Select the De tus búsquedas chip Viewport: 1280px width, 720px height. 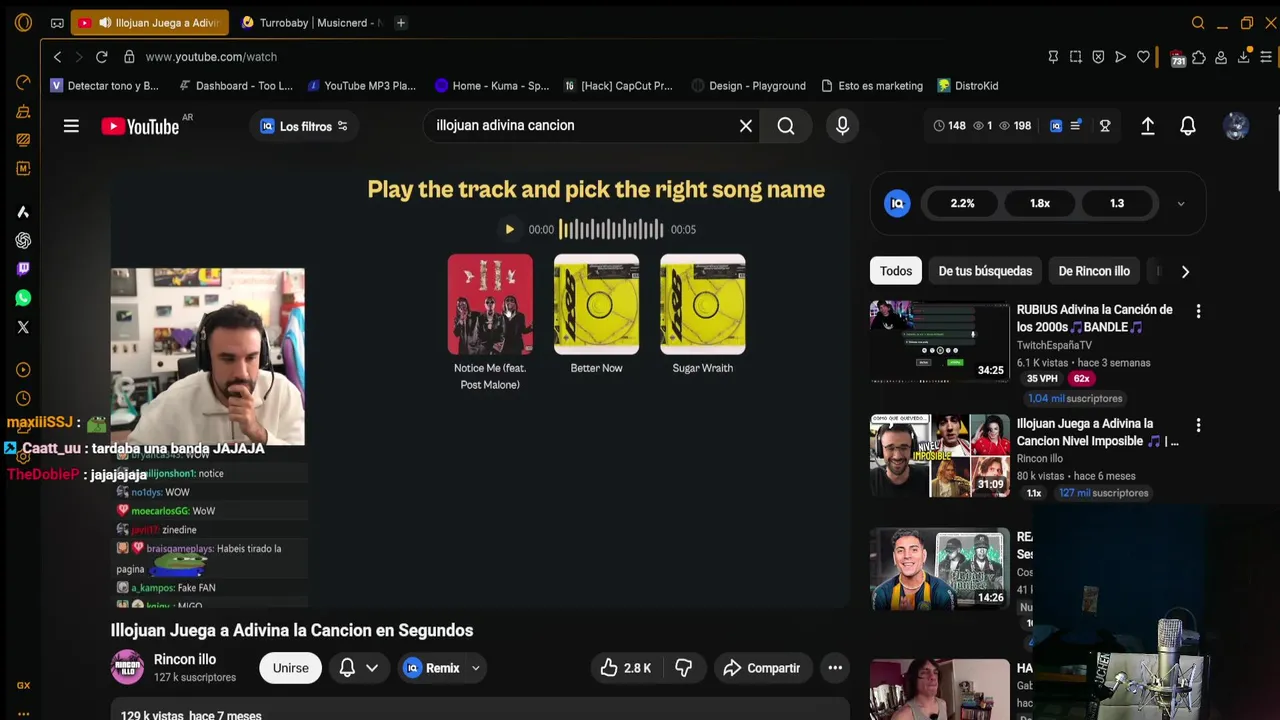(x=985, y=271)
